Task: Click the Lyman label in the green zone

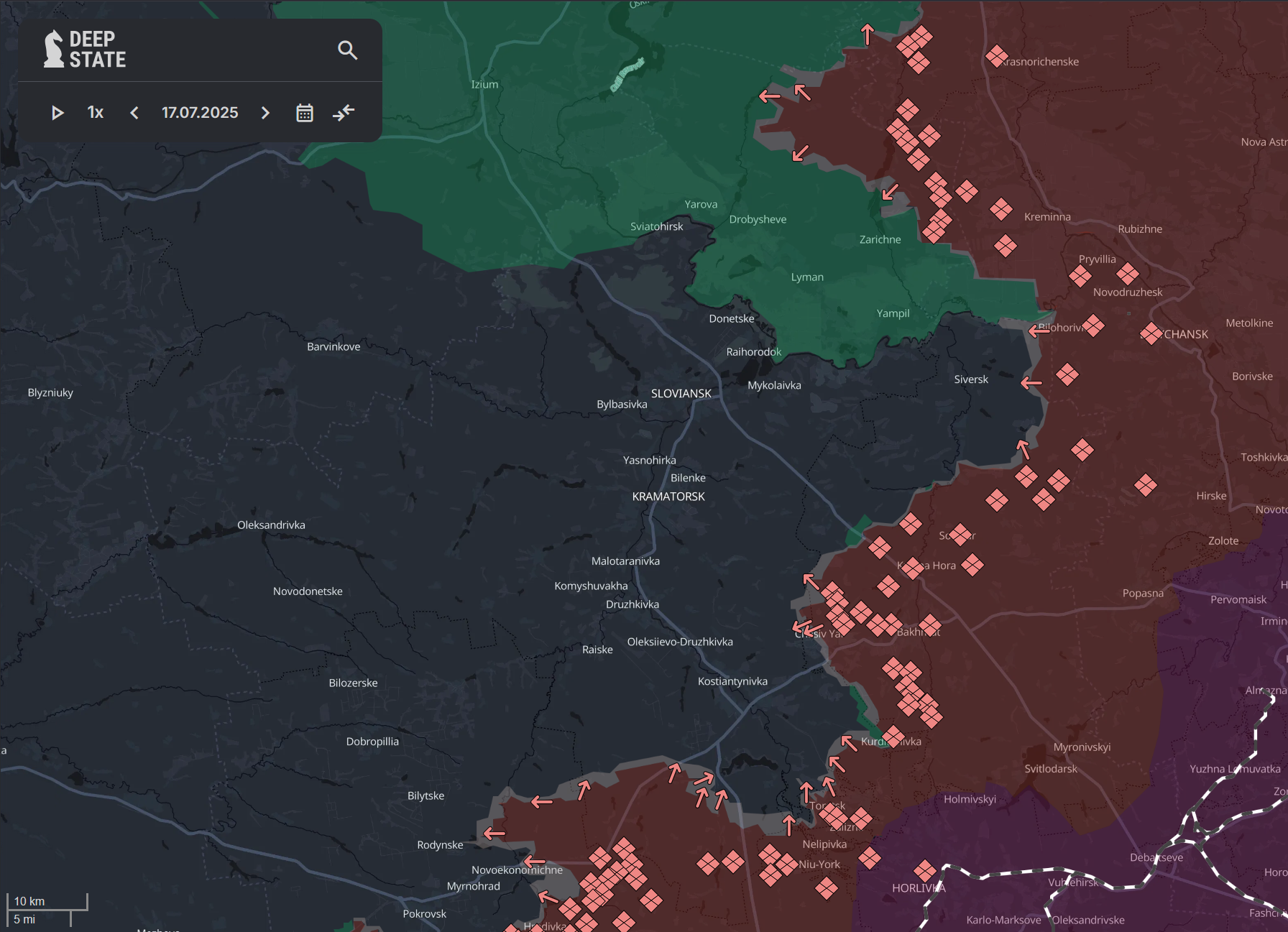Action: point(807,277)
